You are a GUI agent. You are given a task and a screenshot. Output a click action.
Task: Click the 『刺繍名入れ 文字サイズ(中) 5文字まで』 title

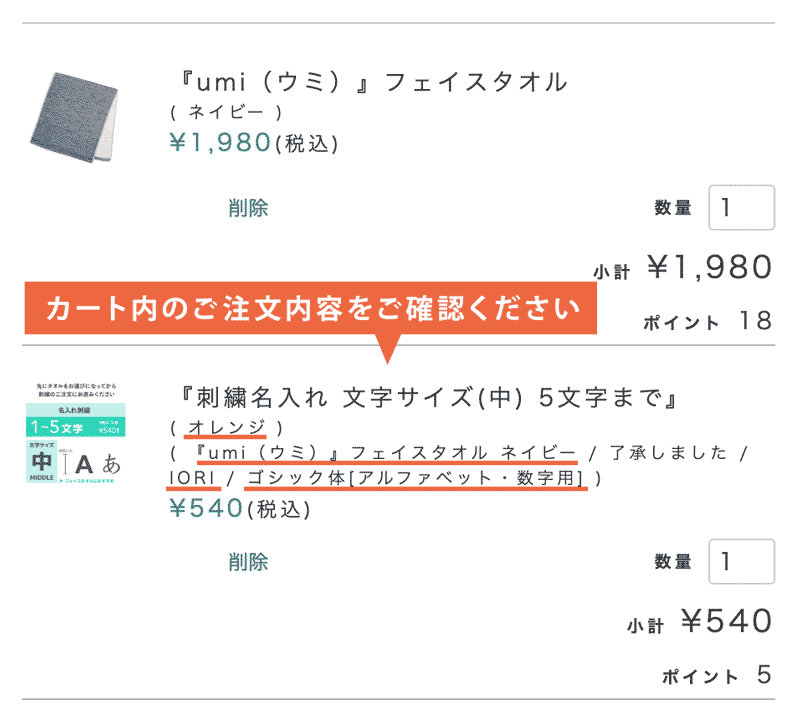coord(425,398)
